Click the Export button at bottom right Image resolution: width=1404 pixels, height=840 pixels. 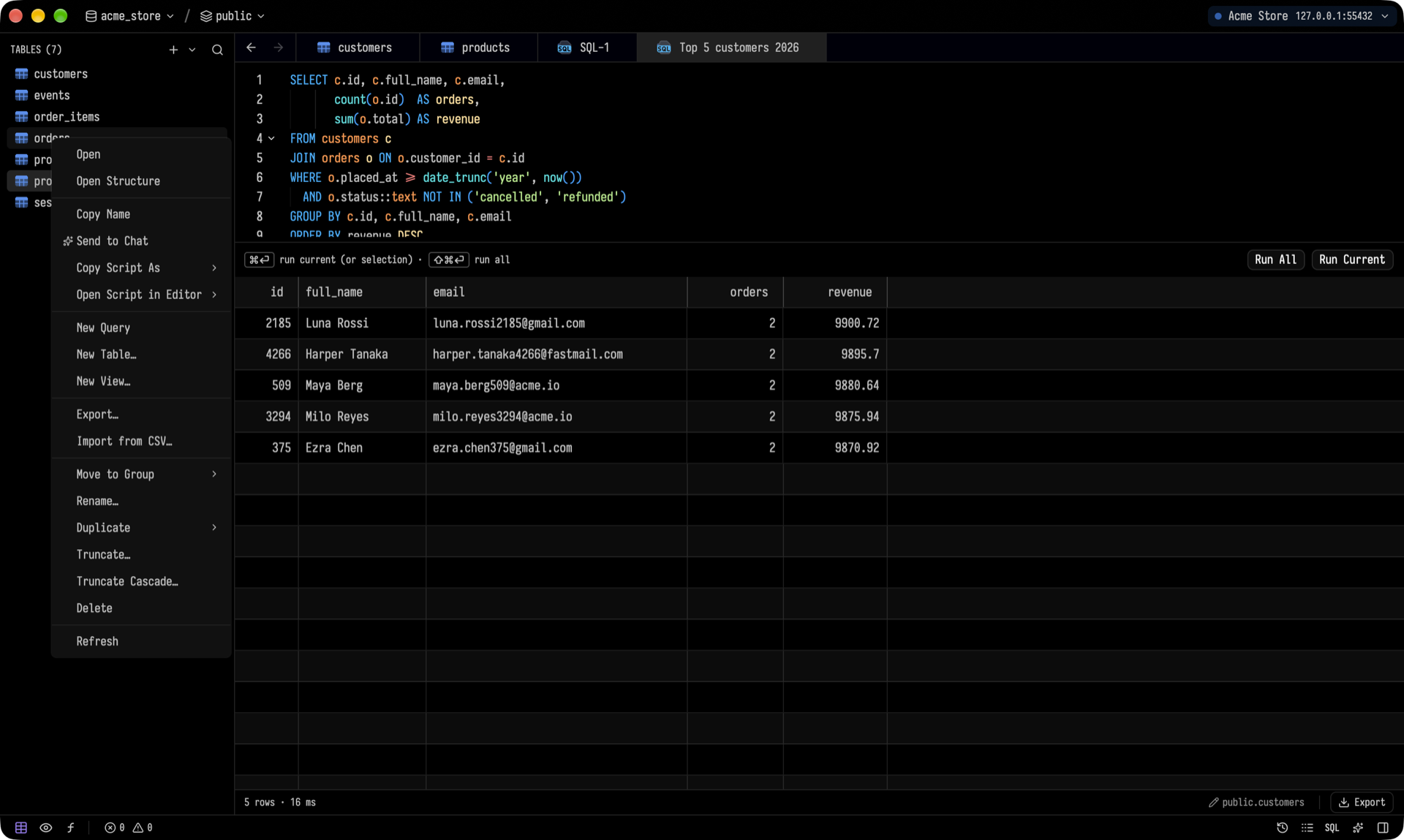coord(1362,802)
